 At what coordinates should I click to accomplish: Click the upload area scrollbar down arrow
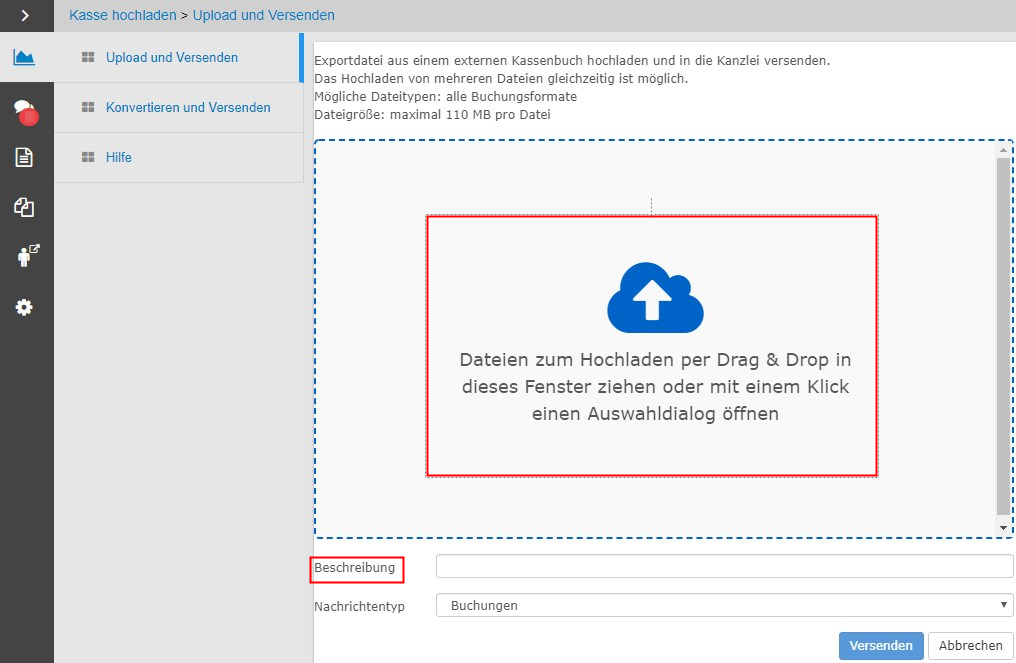(1004, 528)
